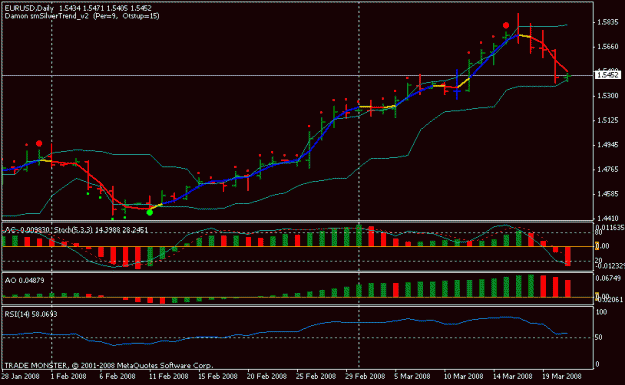The width and height of the screenshot is (625, 385).
Task: Click the 1.5300 price axis label
Action: 608,96
